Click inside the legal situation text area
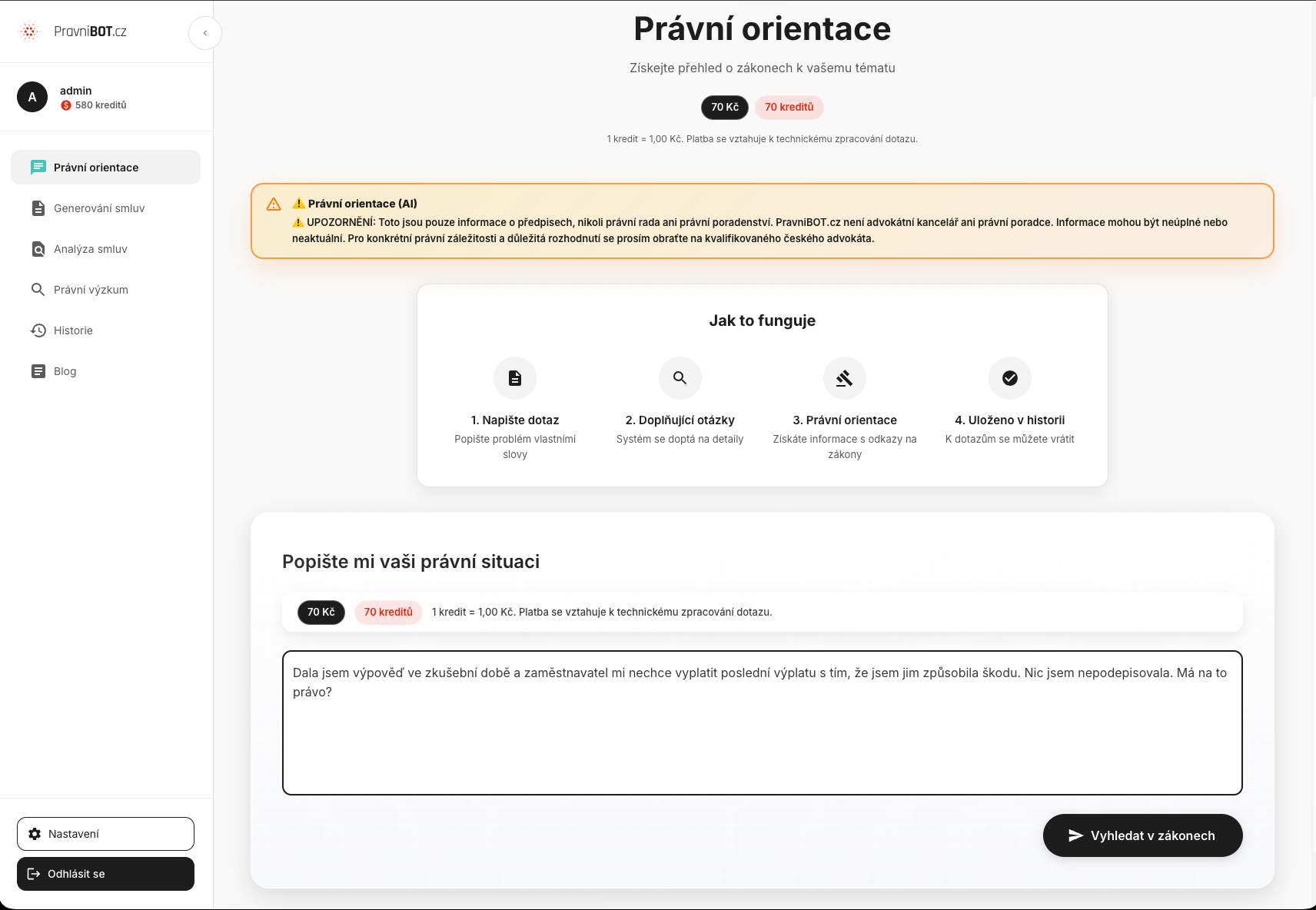The image size is (1316, 910). click(762, 722)
